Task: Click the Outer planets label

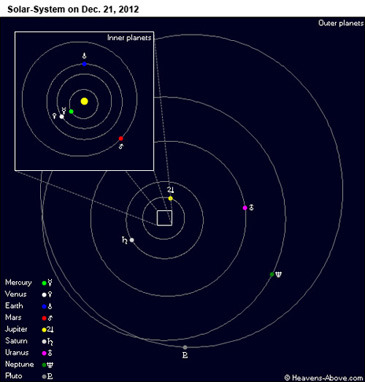Action: [341, 23]
